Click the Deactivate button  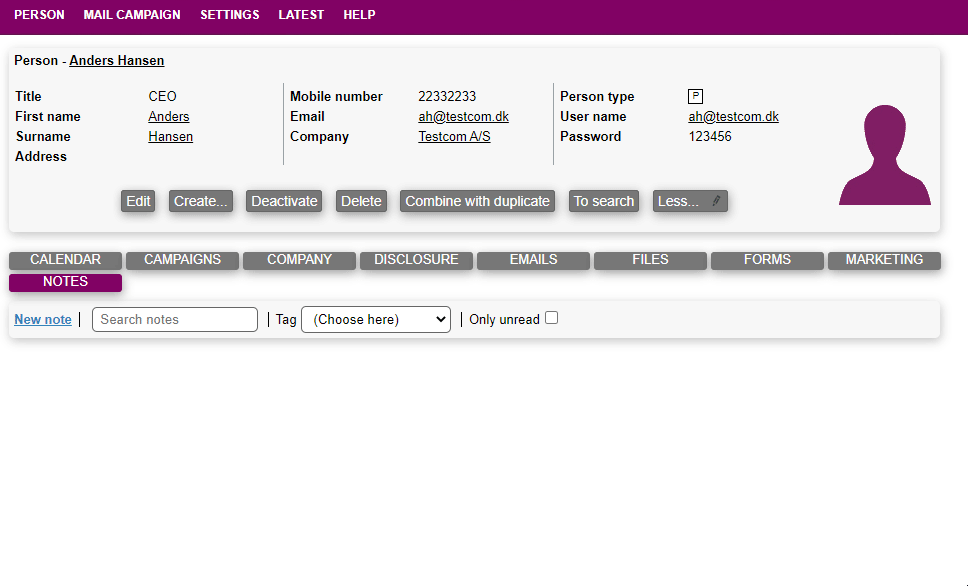click(284, 201)
